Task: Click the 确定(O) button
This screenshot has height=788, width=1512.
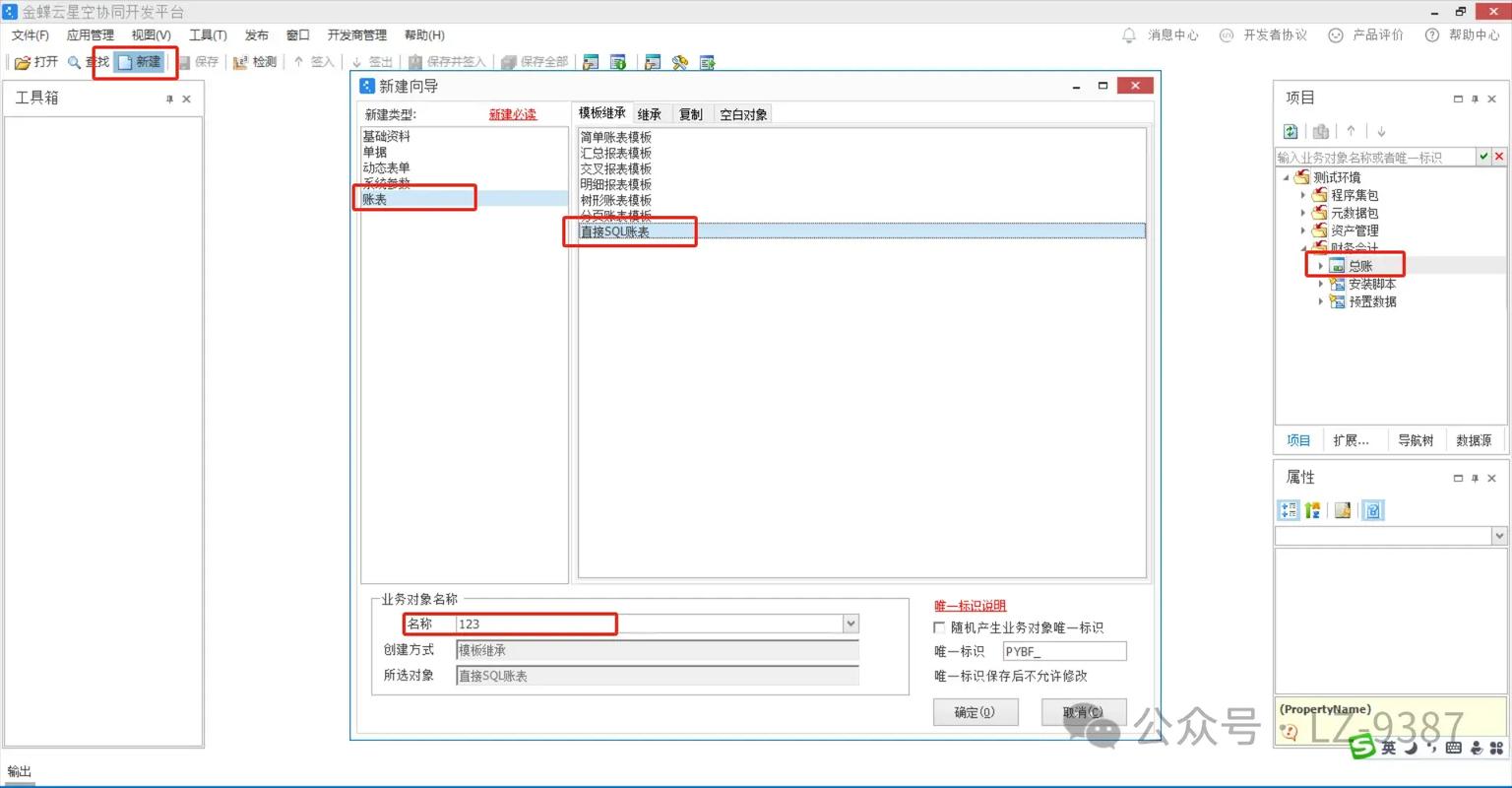Action: pos(975,712)
